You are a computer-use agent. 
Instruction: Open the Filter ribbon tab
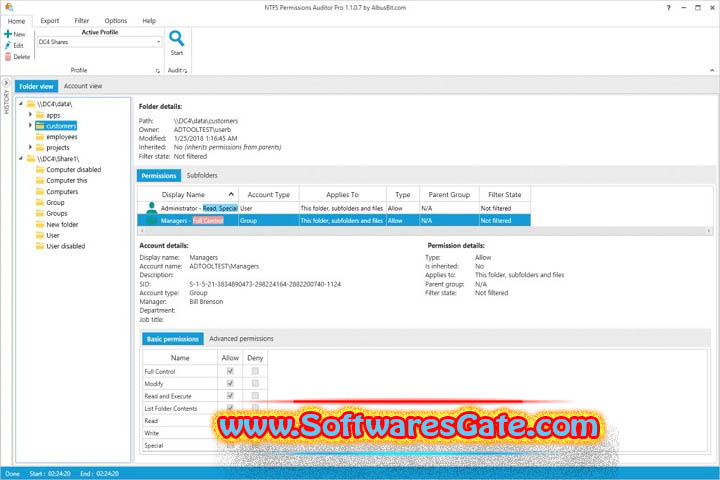point(82,21)
